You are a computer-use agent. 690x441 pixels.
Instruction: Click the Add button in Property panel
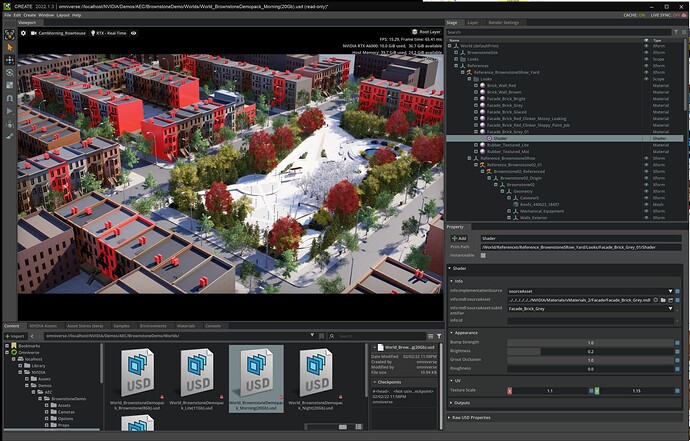pos(459,238)
